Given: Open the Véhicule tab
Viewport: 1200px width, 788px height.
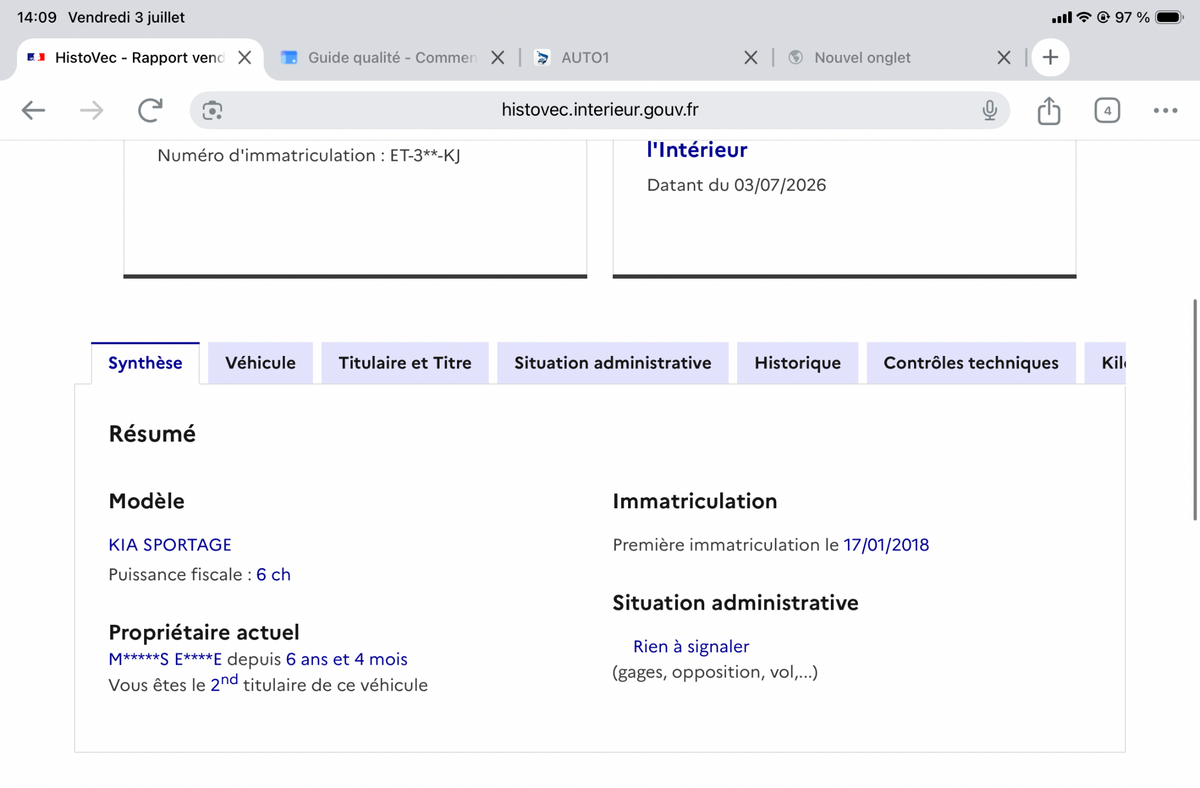Looking at the screenshot, I should 260,363.
